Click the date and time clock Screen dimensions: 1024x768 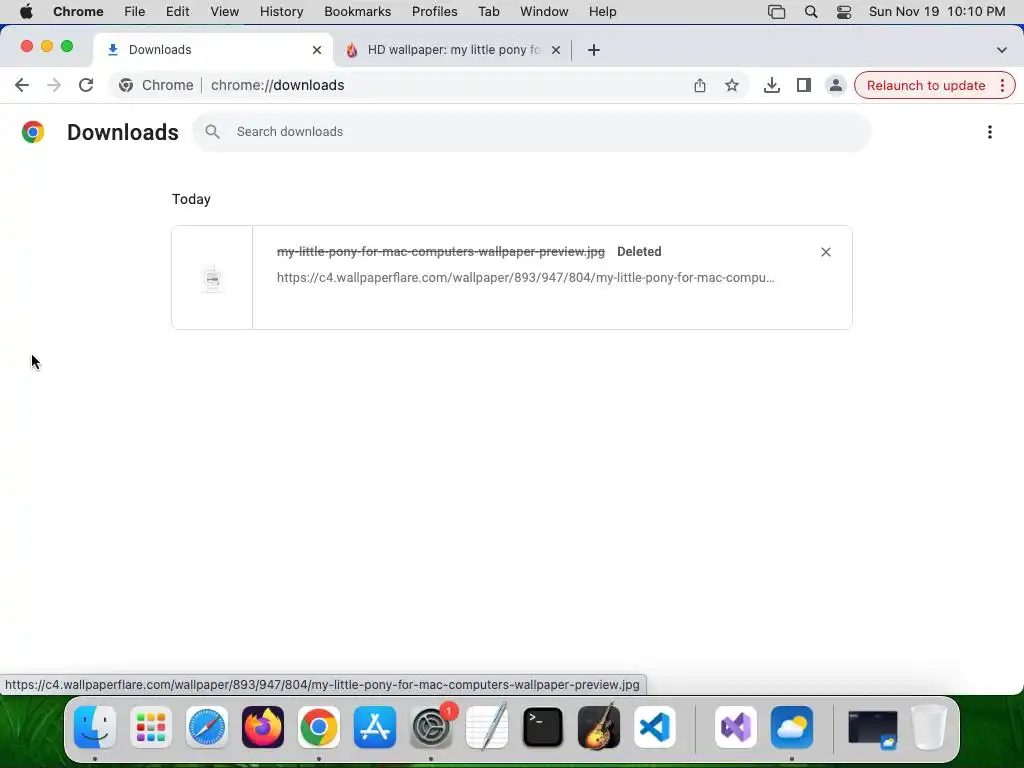(x=936, y=12)
